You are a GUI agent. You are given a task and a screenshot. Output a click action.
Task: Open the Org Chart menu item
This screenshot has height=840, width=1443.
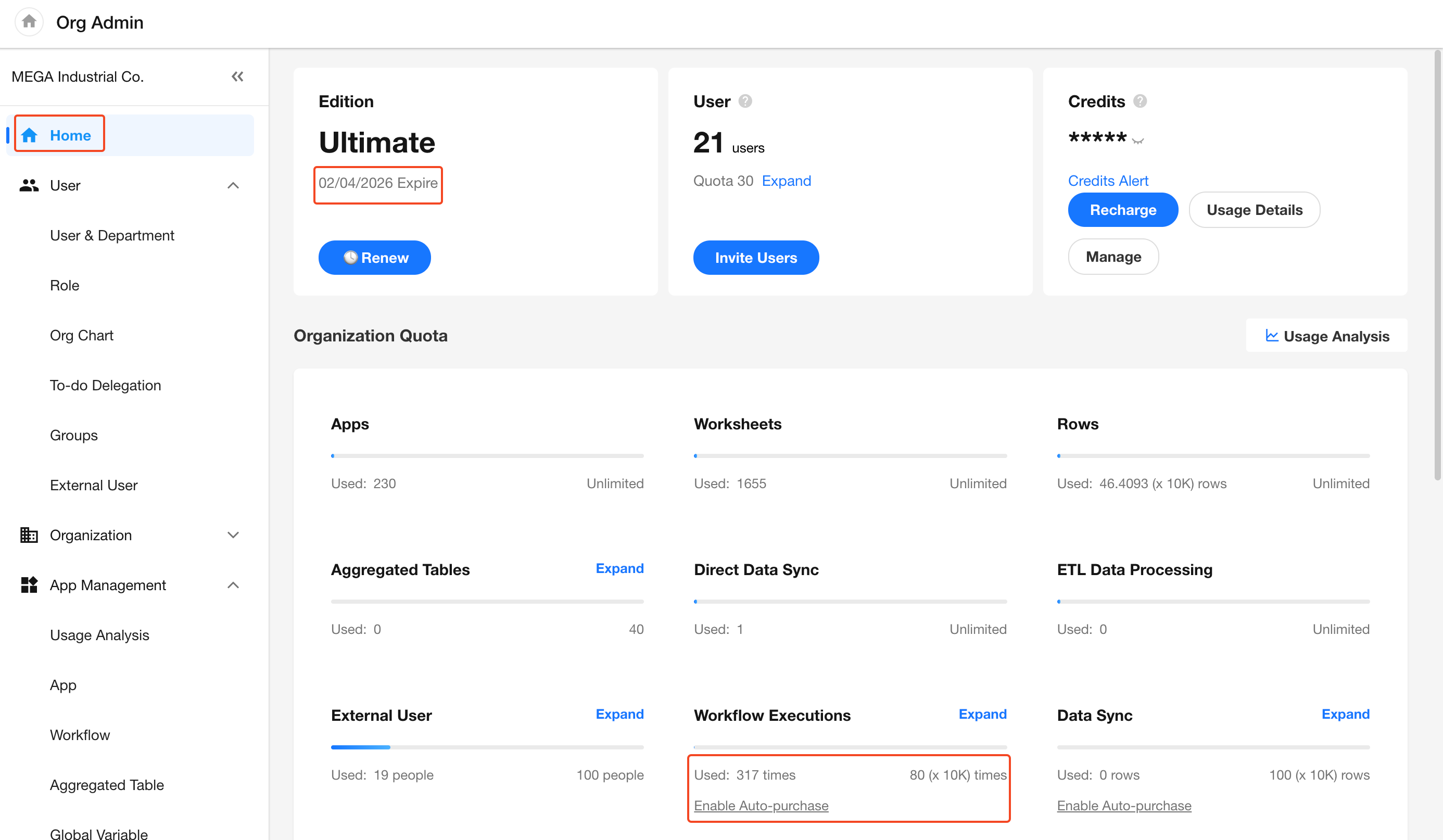pos(81,335)
